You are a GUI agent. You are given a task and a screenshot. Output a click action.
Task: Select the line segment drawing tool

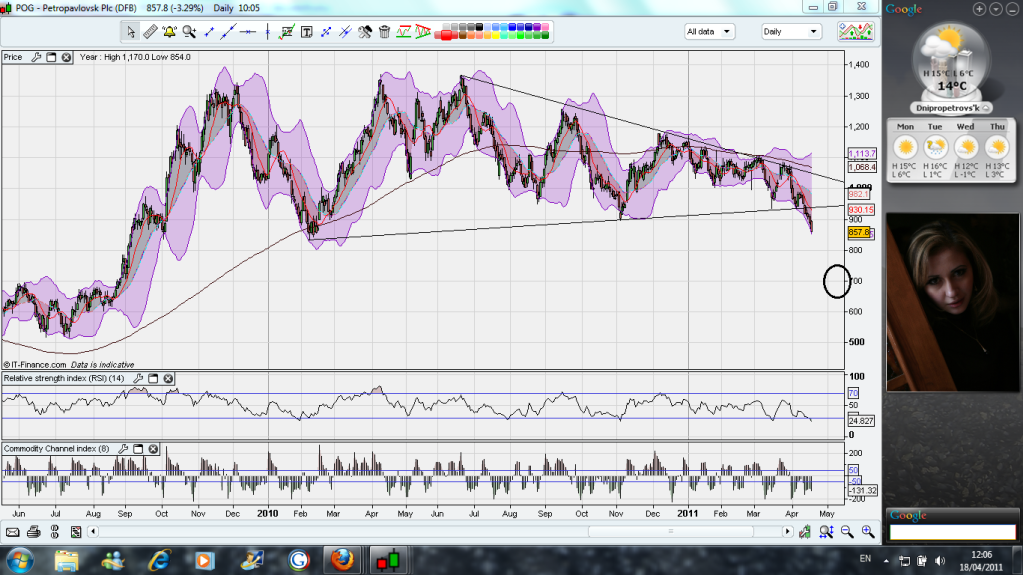pos(209,32)
